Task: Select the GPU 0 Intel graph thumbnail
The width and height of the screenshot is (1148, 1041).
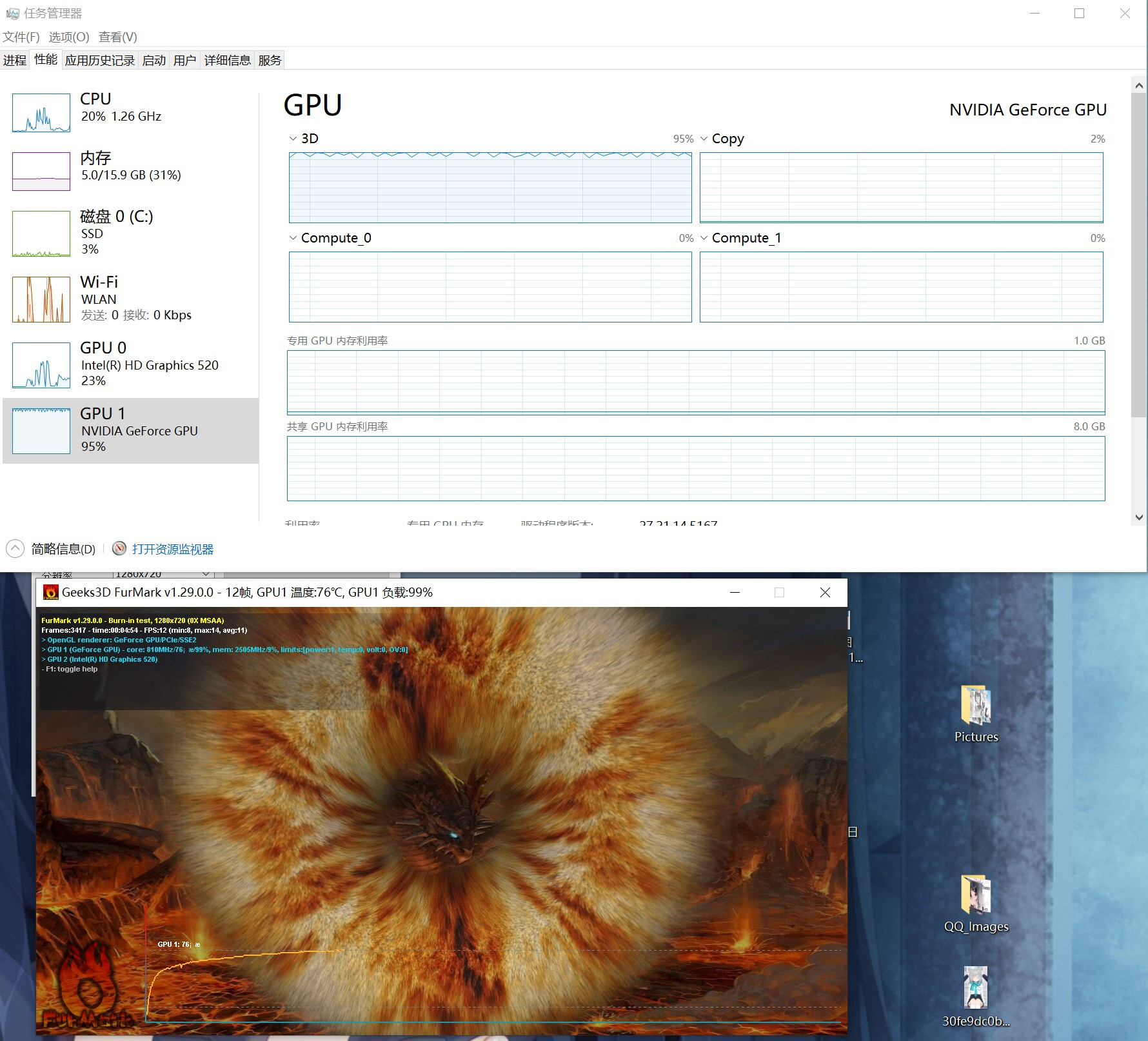Action: pyautogui.click(x=41, y=365)
